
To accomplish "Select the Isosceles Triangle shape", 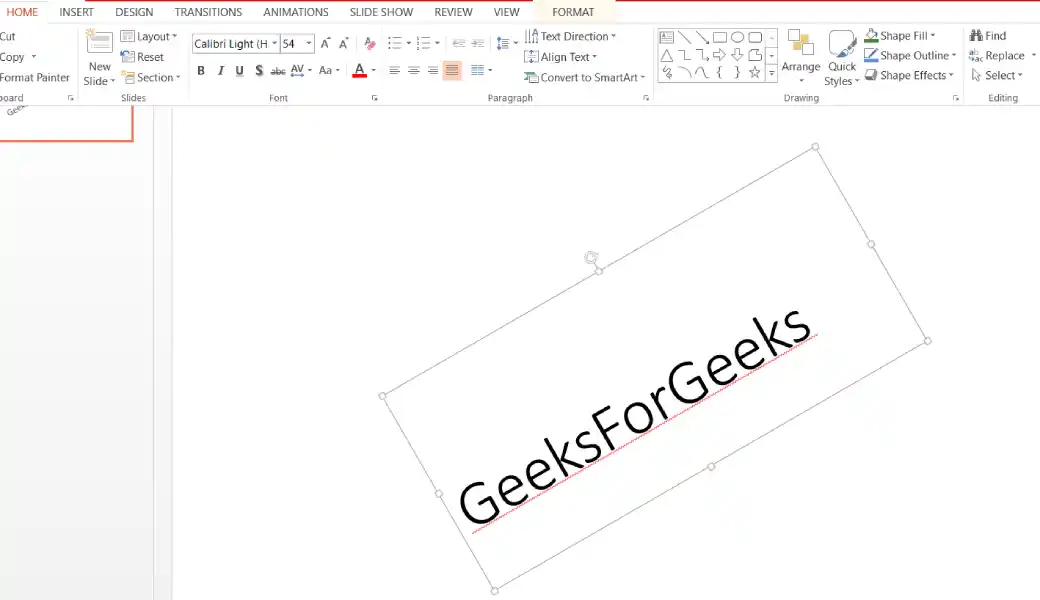I will click(x=667, y=55).
